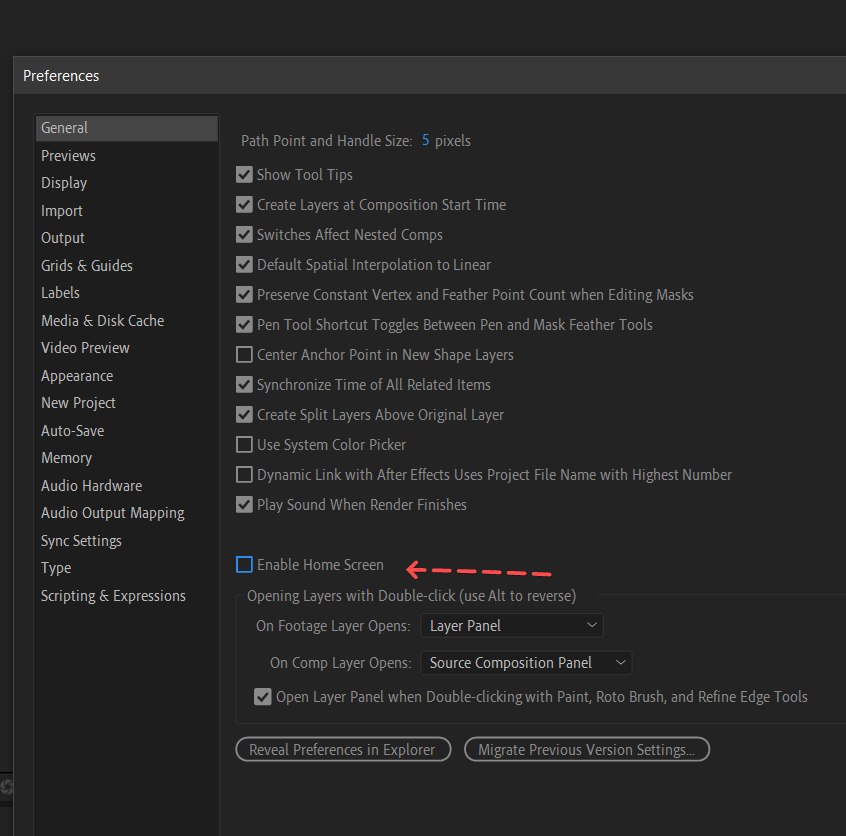Toggle the Show Tool Tips checkbox
This screenshot has height=836, width=846.
click(x=244, y=175)
